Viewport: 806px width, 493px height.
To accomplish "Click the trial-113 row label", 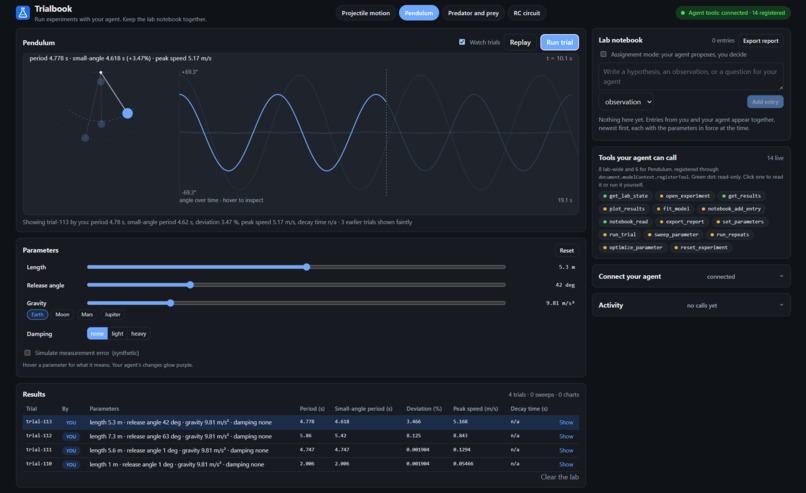I will [x=39, y=422].
